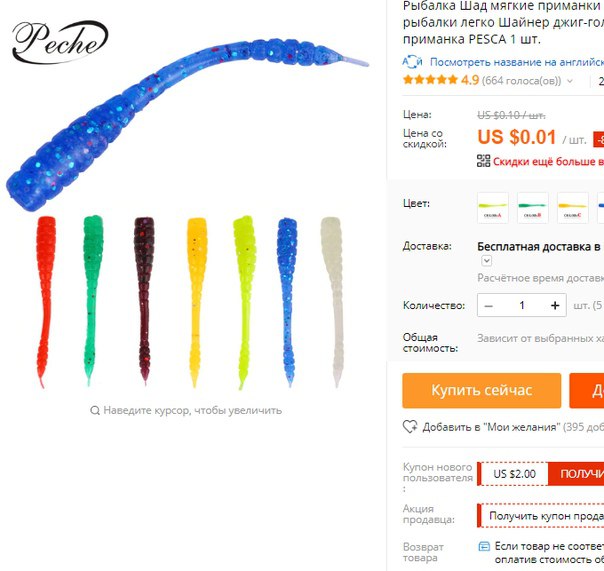Click the quantity input field
The image size is (604, 571).
pyautogui.click(x=522, y=306)
